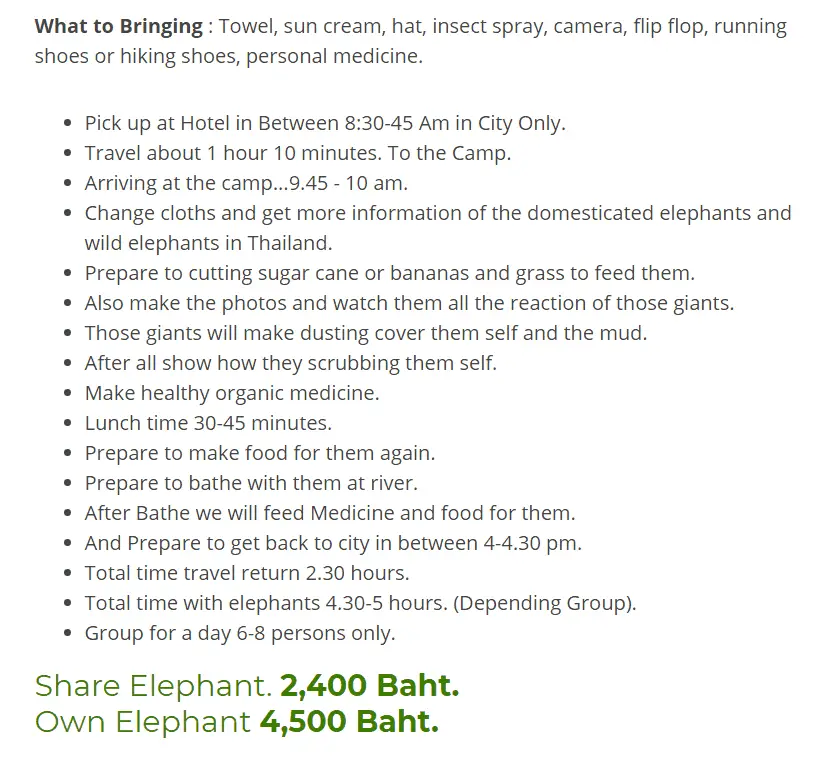Click 'Total time with elephants' bullet line
820x763 pixels.
(x=360, y=603)
